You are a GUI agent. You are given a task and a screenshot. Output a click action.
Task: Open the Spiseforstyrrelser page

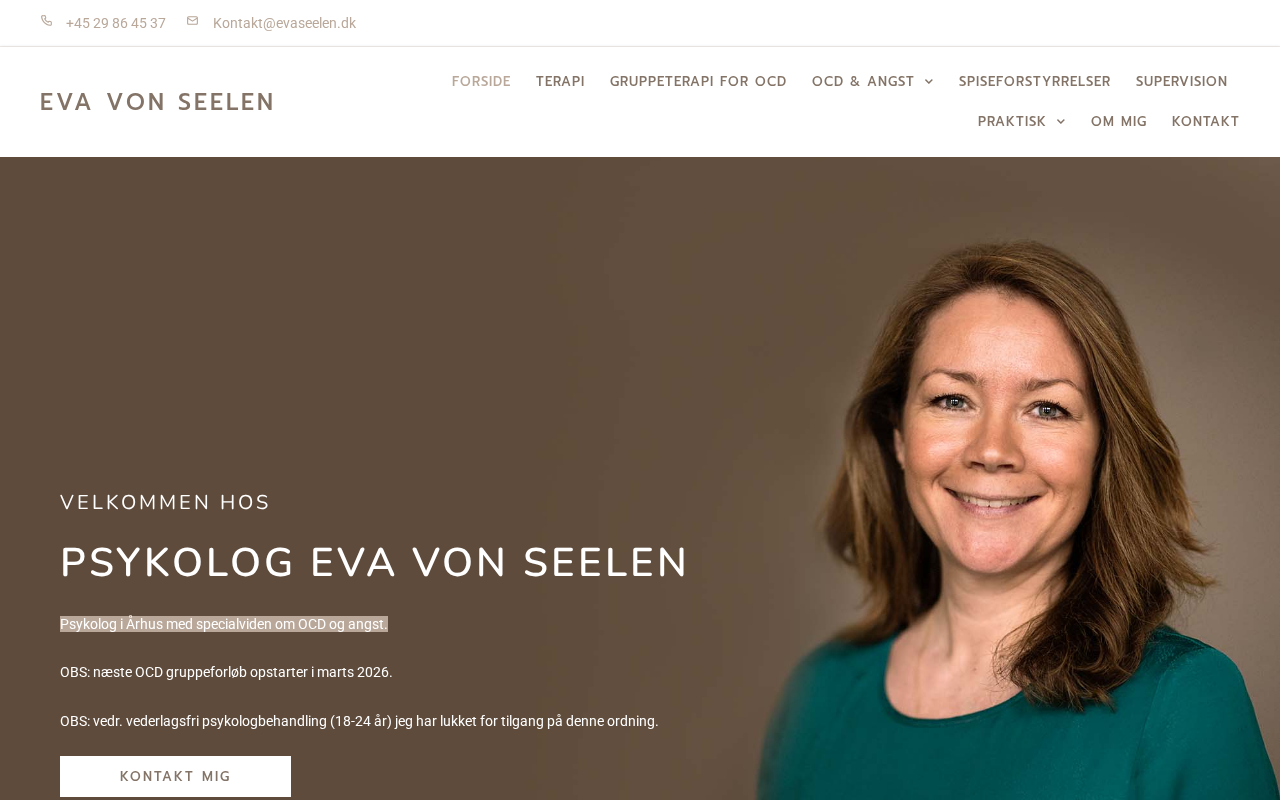1035,82
